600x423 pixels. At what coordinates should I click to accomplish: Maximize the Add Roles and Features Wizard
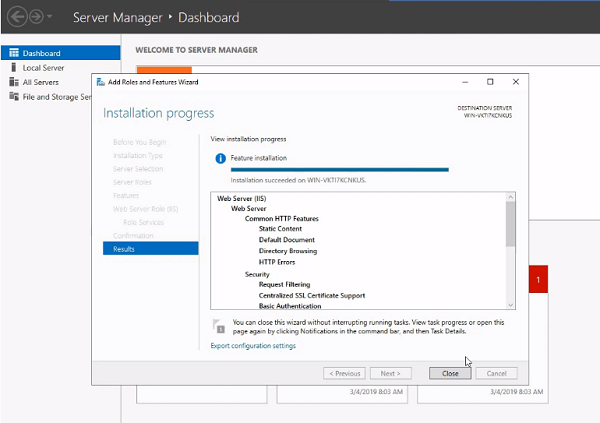[x=490, y=82]
